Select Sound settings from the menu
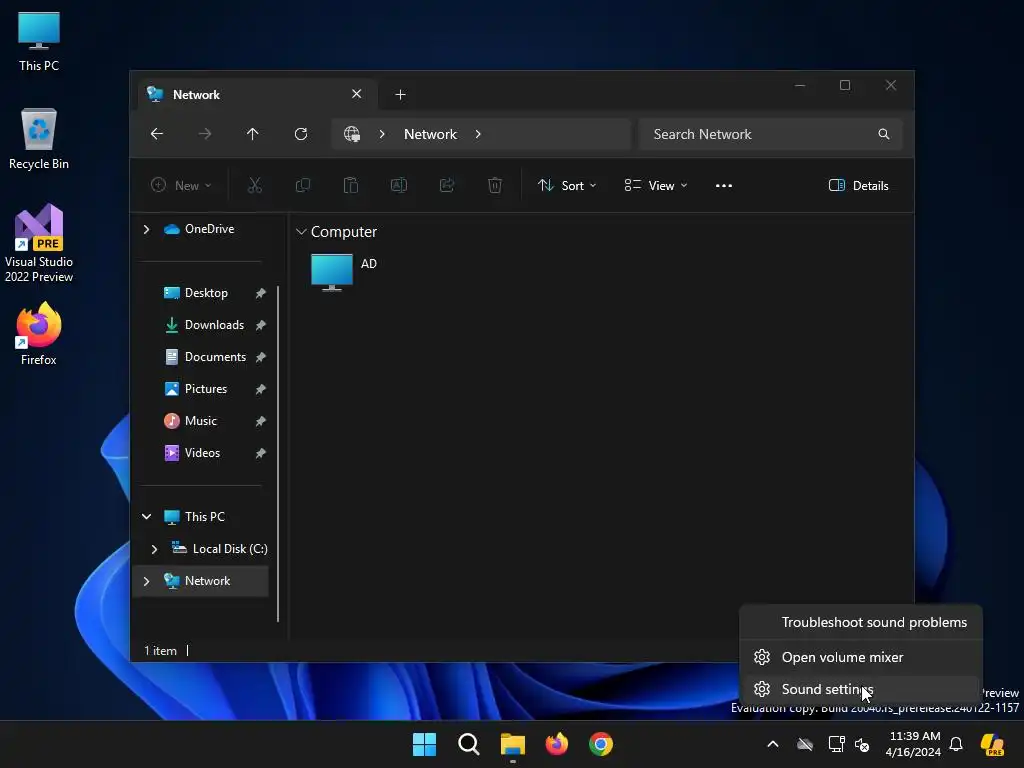 pyautogui.click(x=861, y=690)
